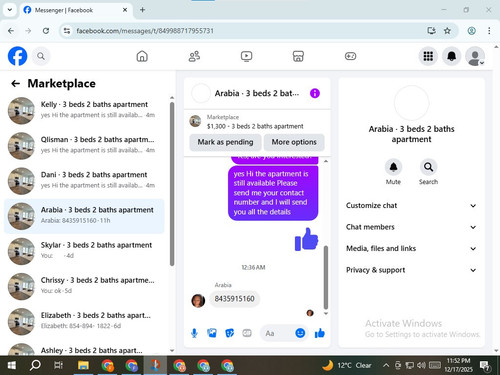Viewport: 500px width, 375px height.
Task: Open Kelly conversation in the list
Action: pos(84,111)
